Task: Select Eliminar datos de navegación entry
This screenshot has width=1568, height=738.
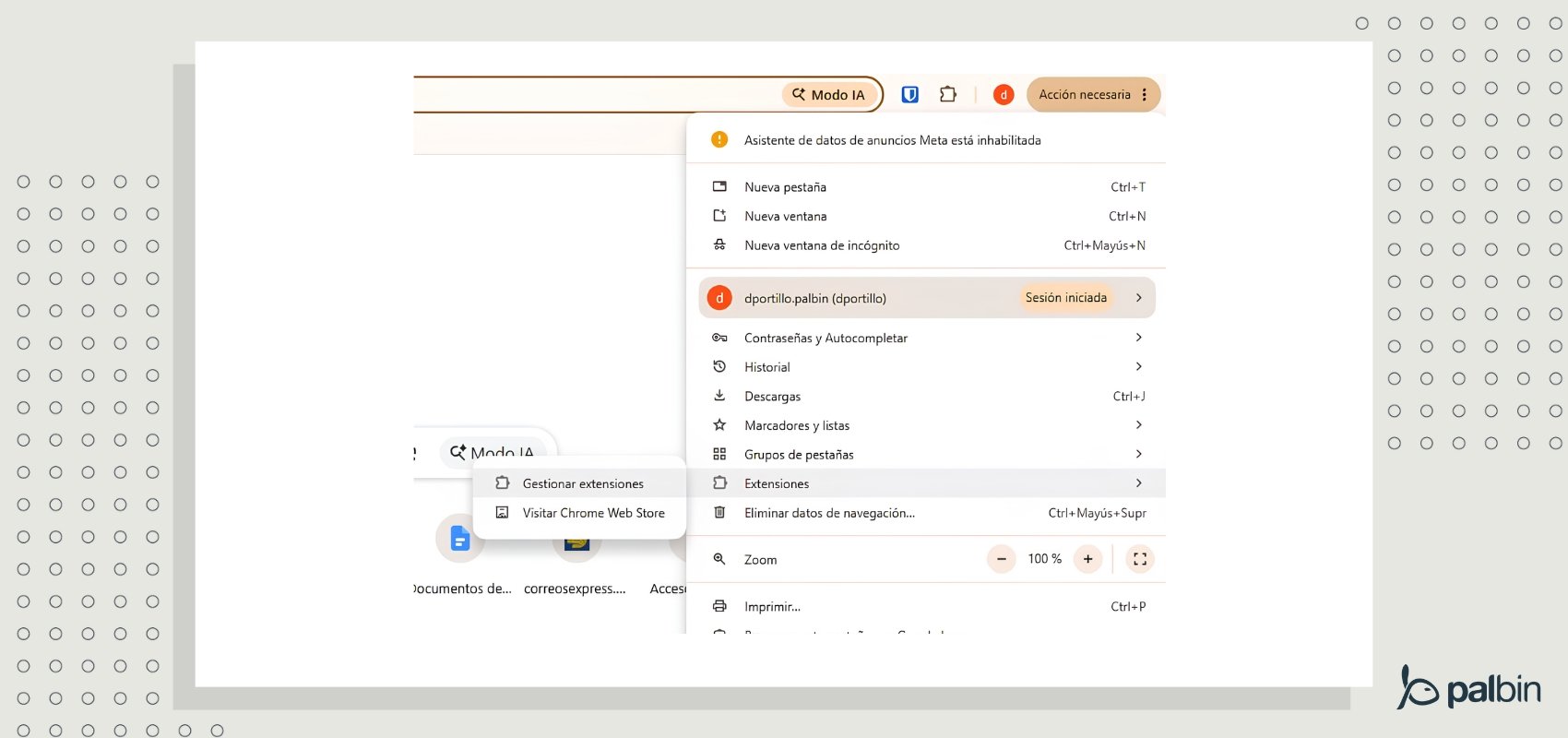Action: point(926,513)
